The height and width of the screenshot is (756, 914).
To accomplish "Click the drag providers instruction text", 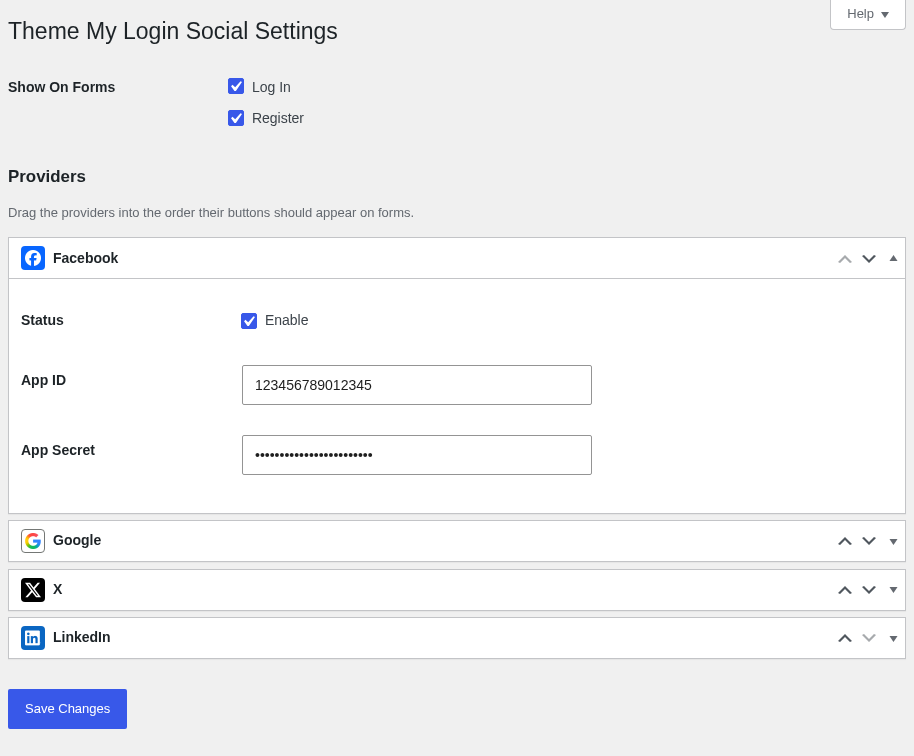I will (x=211, y=213).
